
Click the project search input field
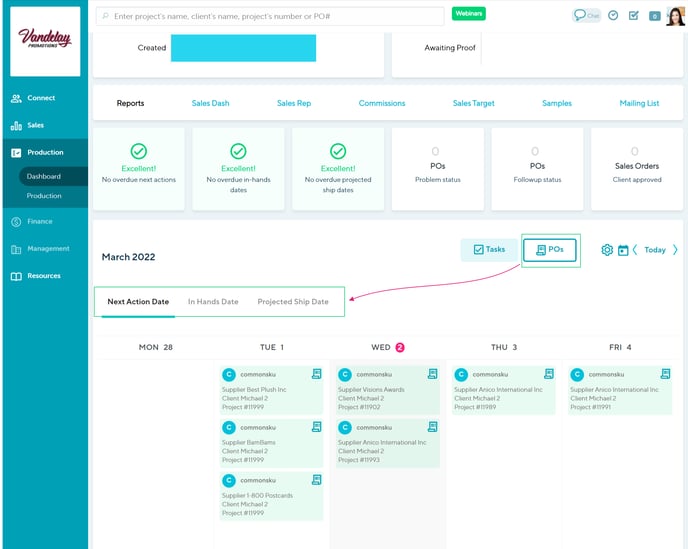[270, 16]
